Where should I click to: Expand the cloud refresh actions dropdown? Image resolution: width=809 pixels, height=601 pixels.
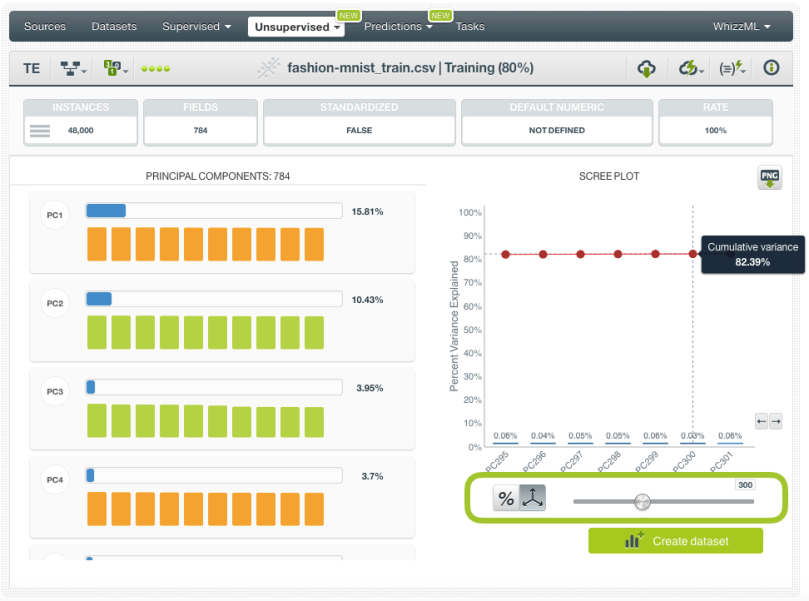[691, 68]
